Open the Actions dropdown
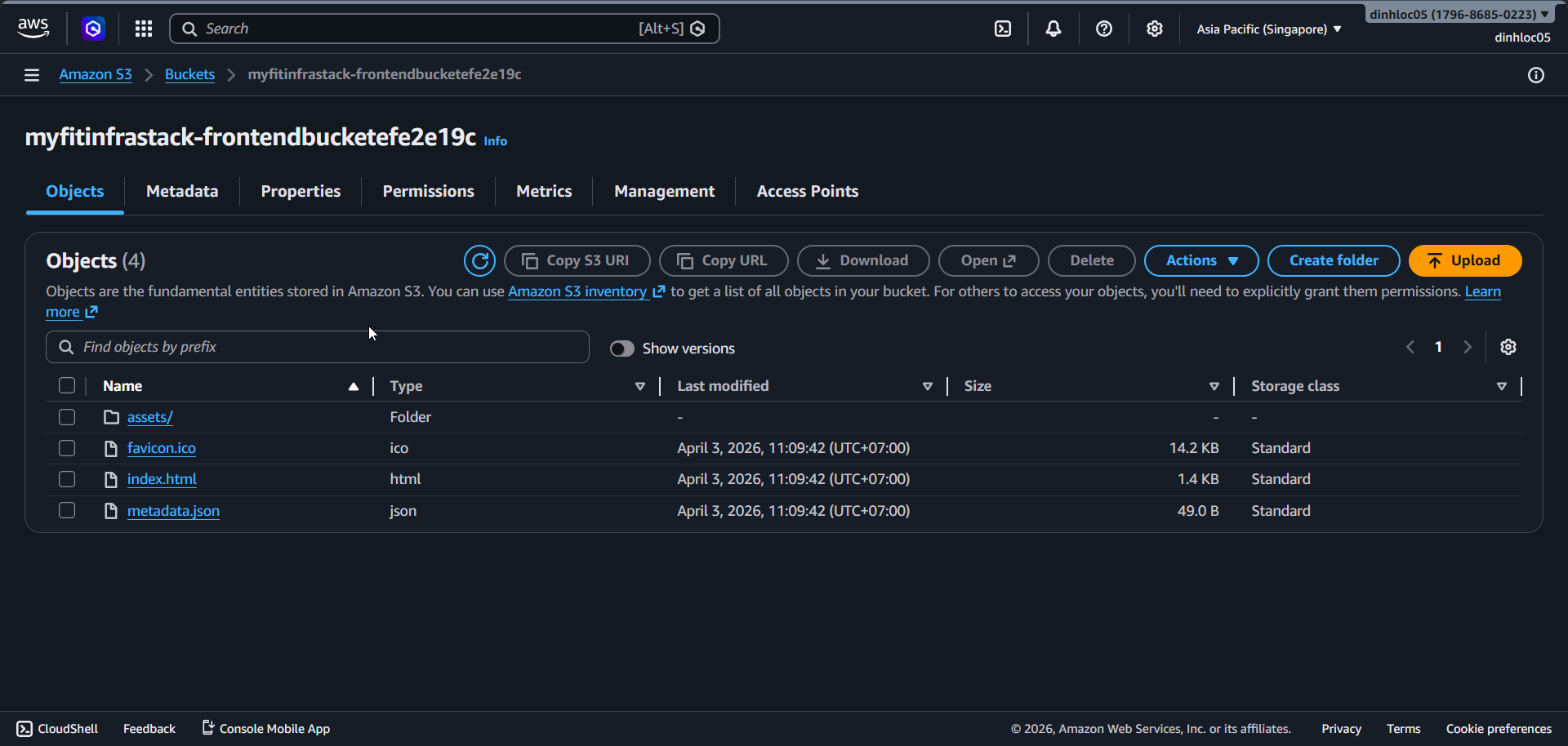 pos(1200,260)
